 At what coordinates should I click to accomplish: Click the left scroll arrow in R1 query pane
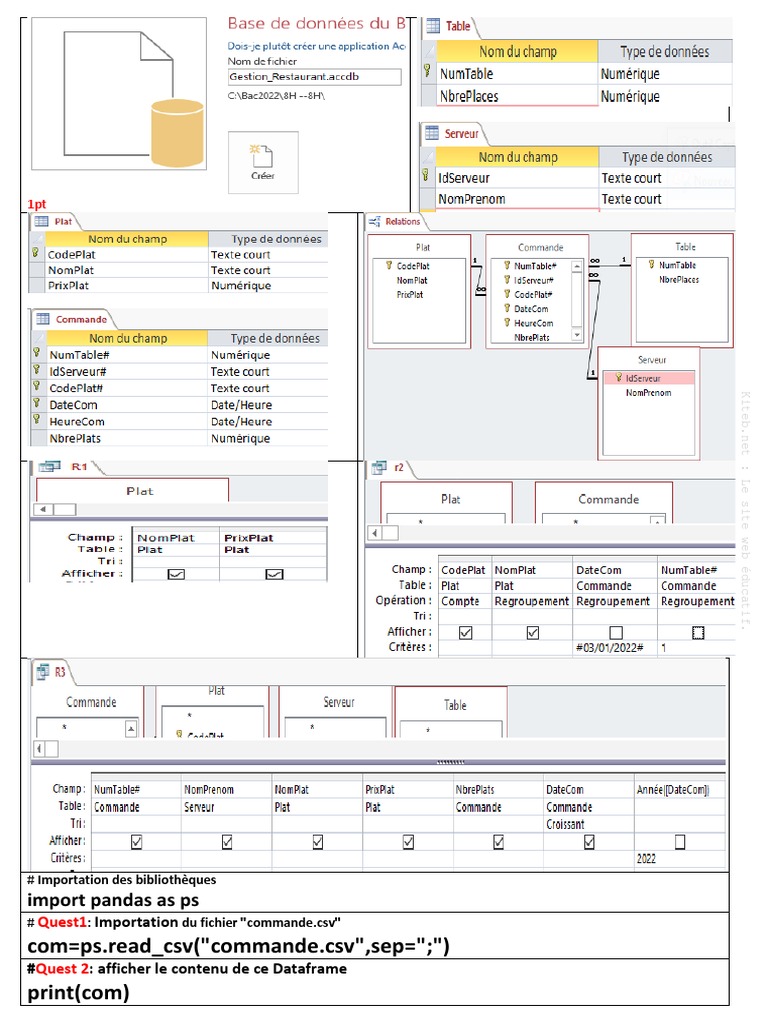43,509
